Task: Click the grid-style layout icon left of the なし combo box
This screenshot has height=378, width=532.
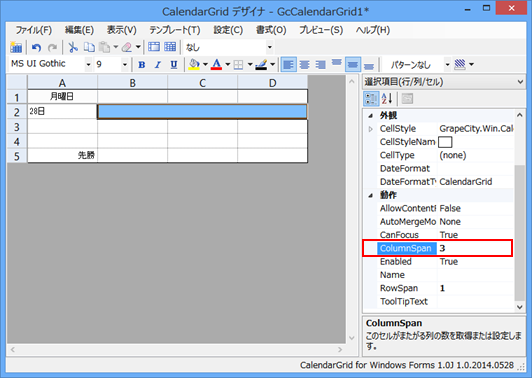Action: pos(170,47)
